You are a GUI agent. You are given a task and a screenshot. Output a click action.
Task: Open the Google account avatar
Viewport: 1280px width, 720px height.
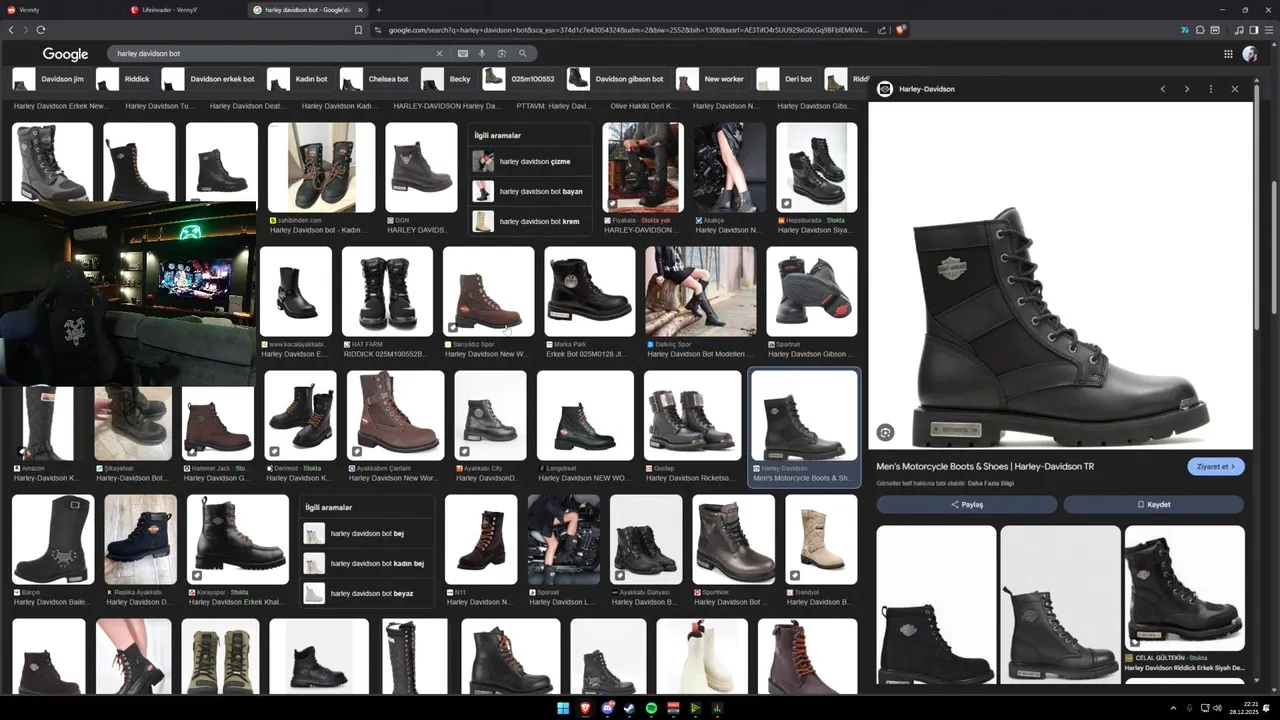[x=1250, y=54]
